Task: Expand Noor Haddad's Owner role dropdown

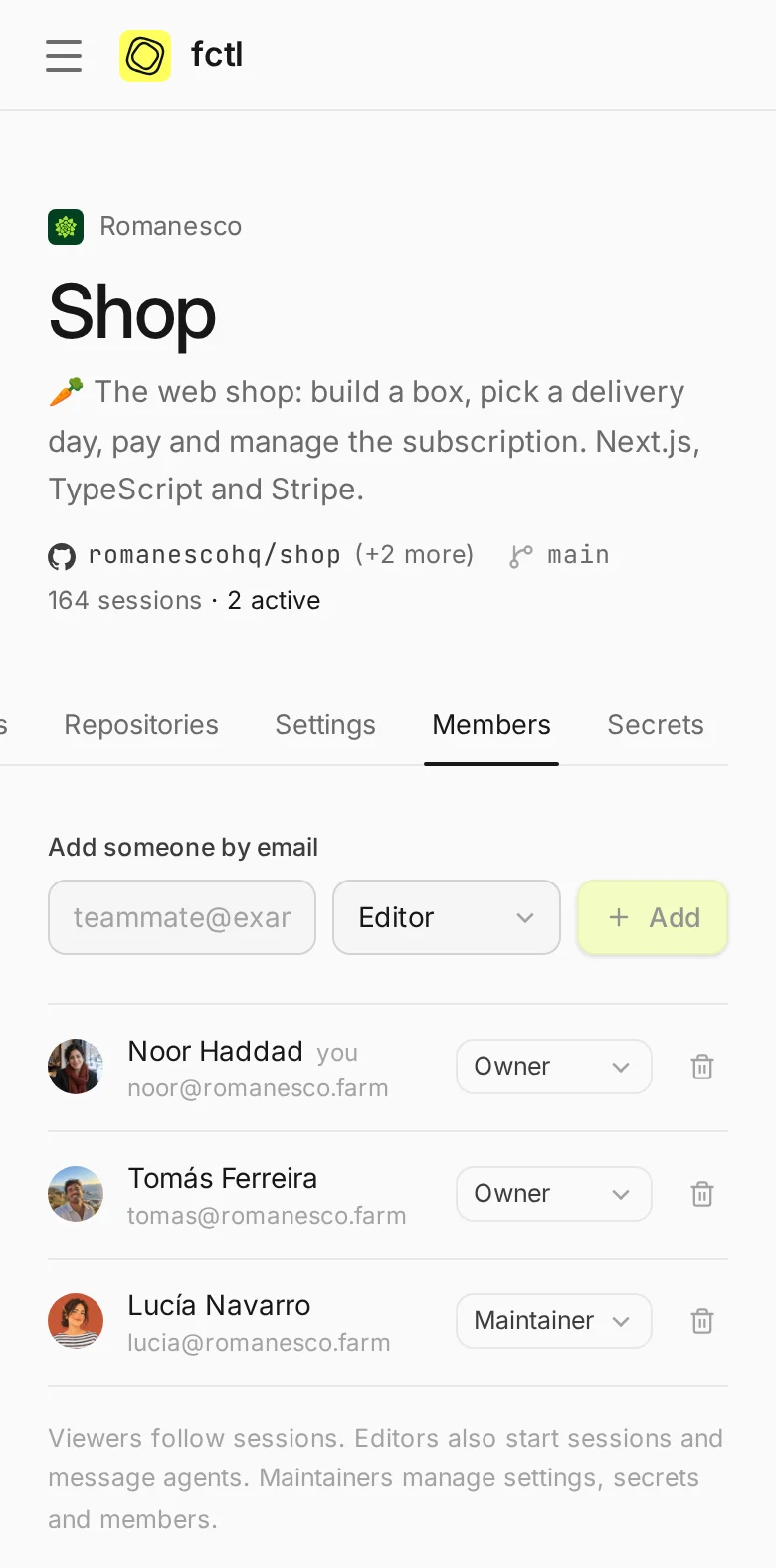Action: (554, 1067)
